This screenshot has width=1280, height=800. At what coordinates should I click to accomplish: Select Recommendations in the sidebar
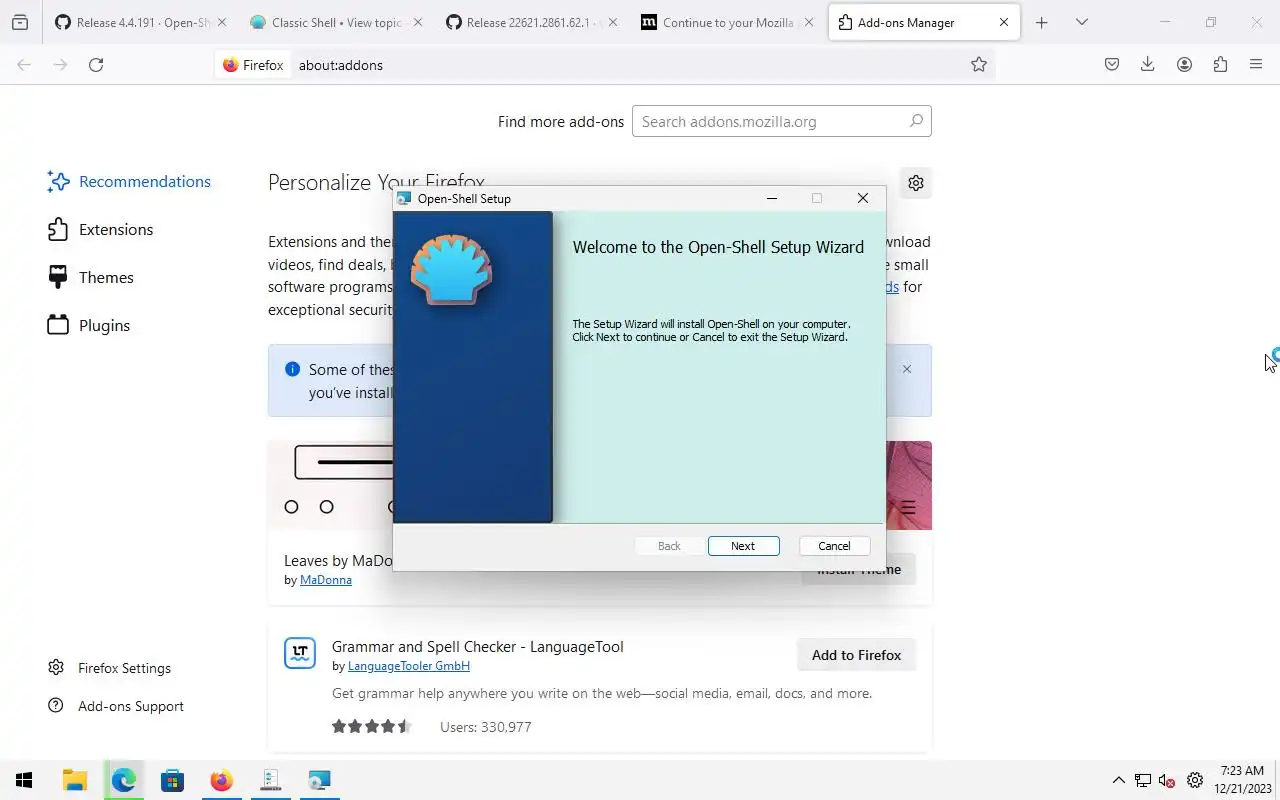[129, 181]
